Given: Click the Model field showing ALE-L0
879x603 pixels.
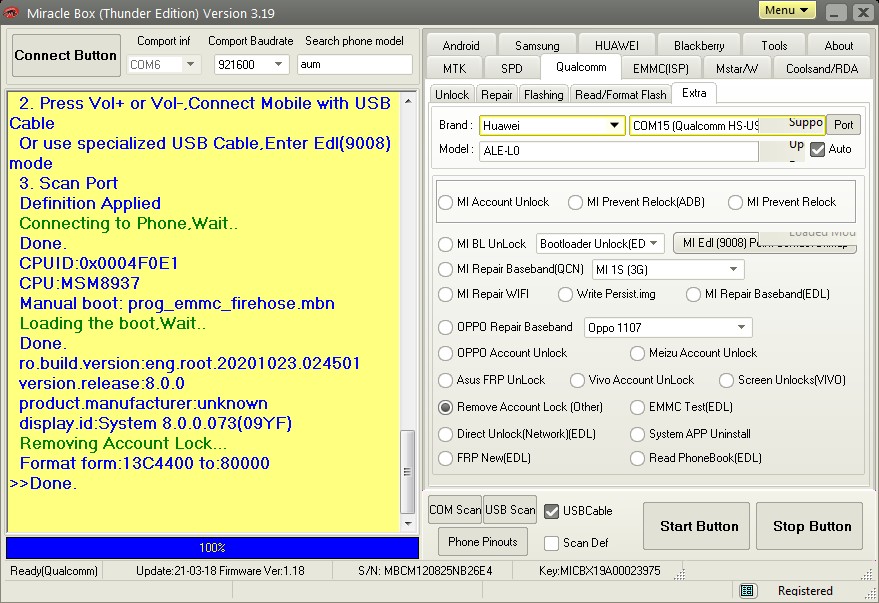Looking at the screenshot, I should pos(618,151).
